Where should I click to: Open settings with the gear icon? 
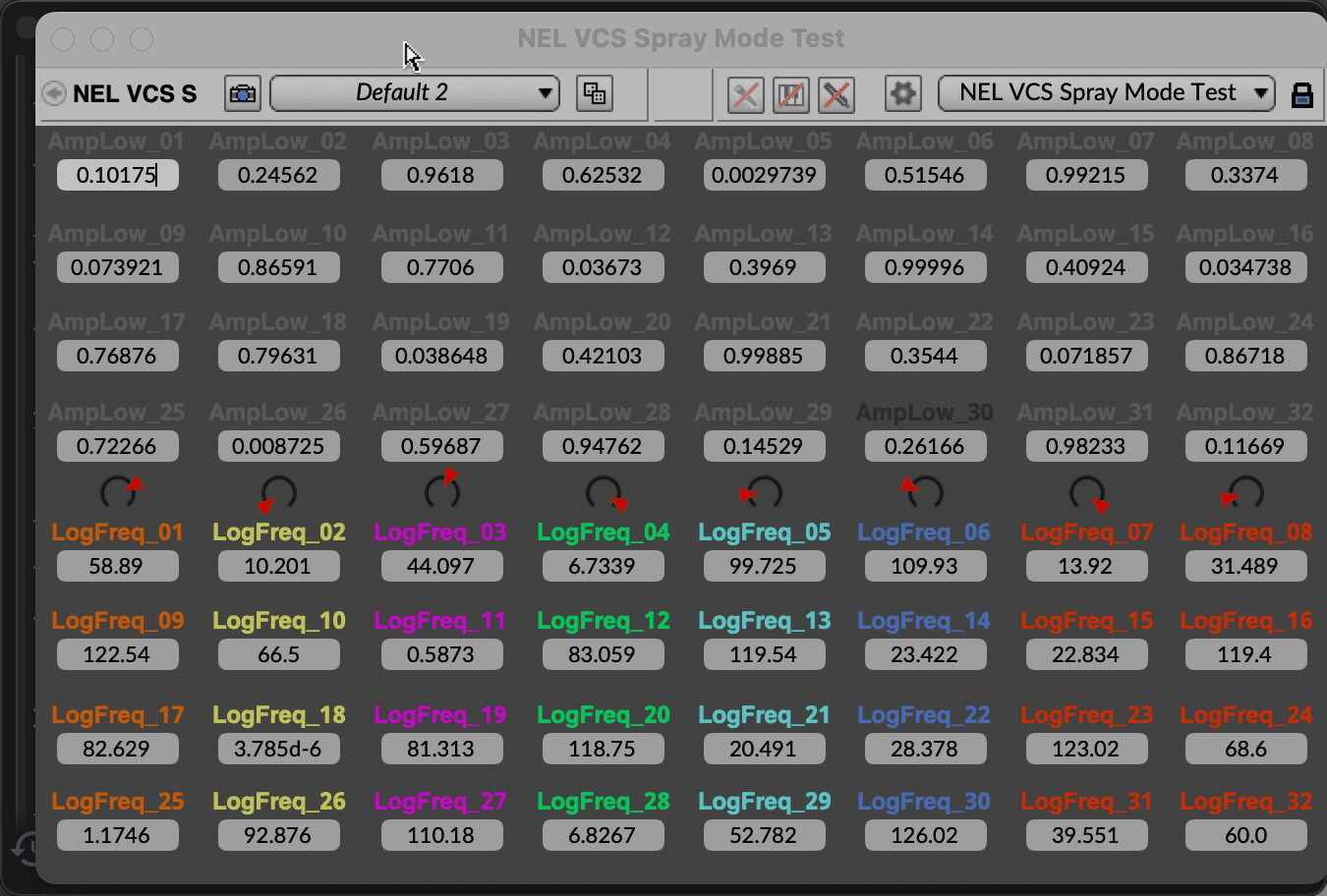pos(902,94)
